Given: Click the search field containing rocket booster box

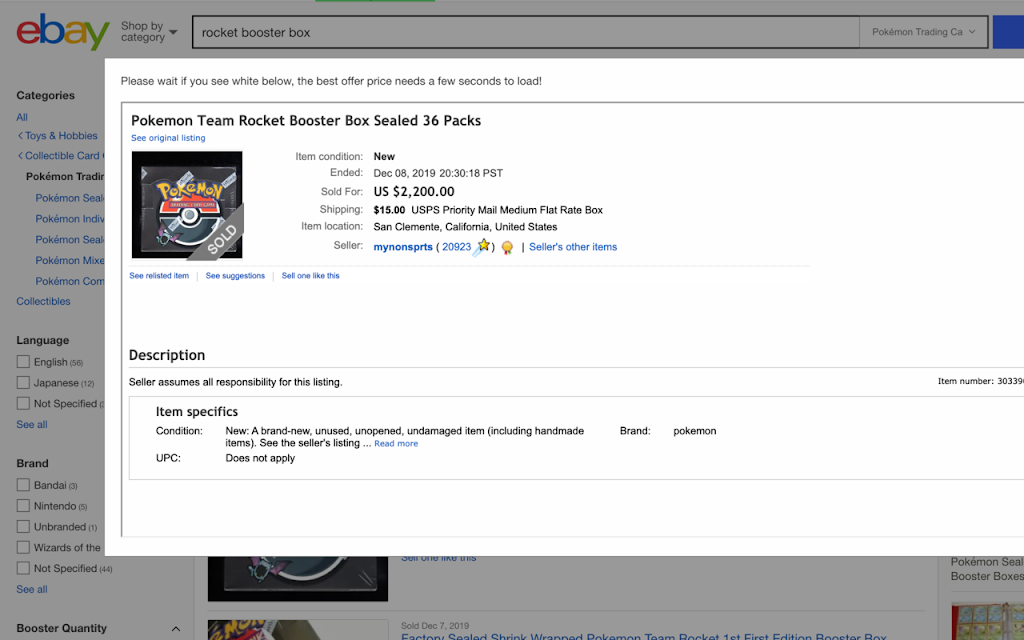Looking at the screenshot, I should point(526,32).
